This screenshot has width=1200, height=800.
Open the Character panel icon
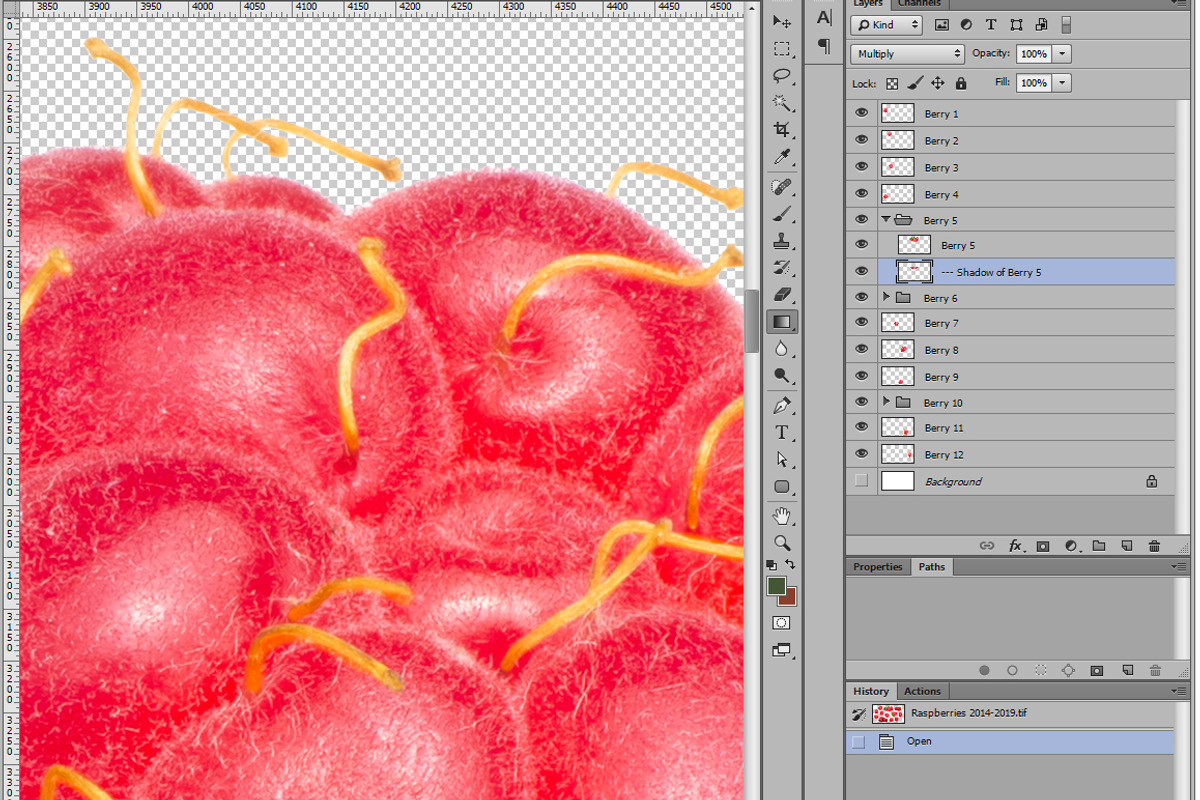click(824, 18)
